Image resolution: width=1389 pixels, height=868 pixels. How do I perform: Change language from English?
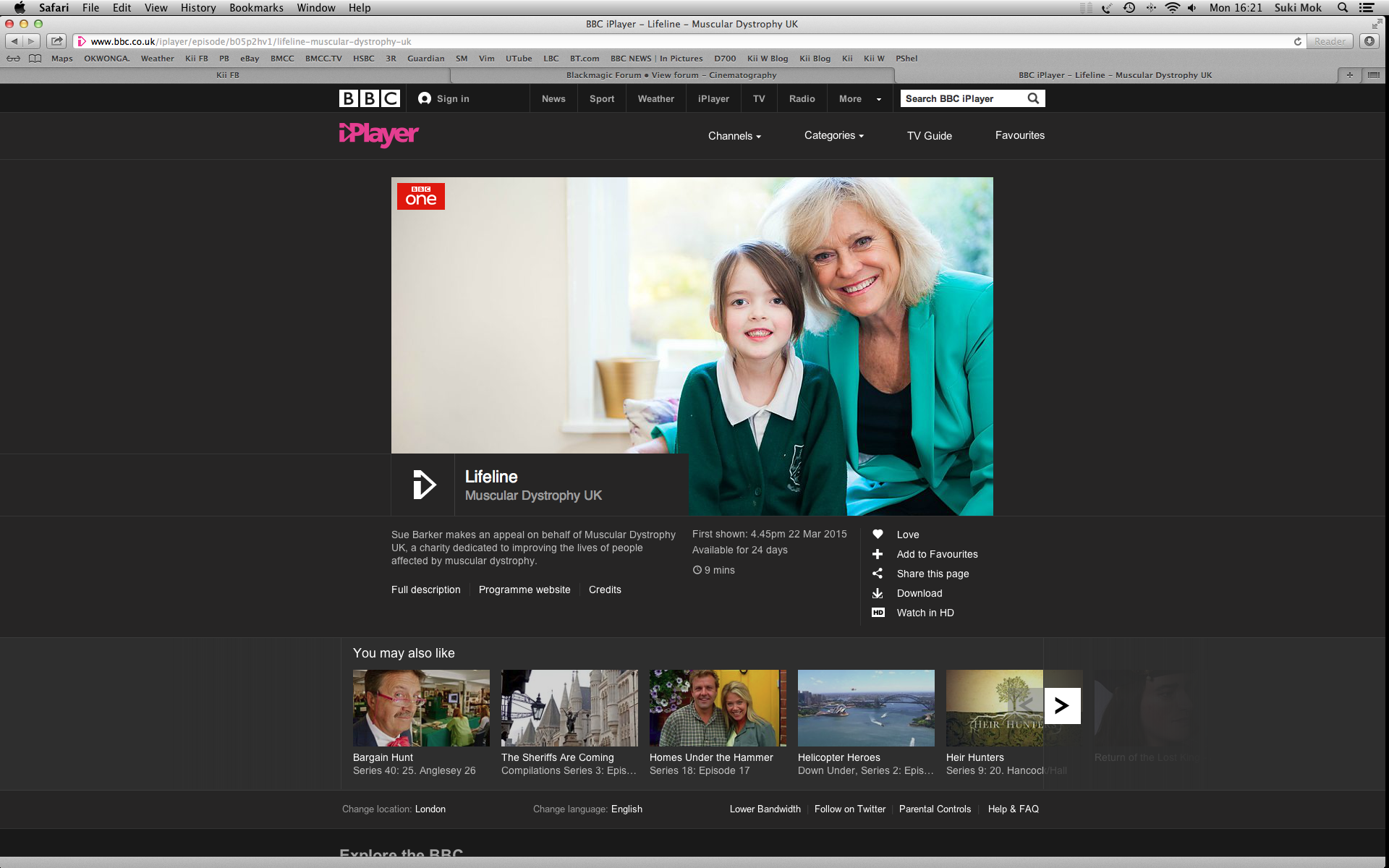[x=626, y=809]
